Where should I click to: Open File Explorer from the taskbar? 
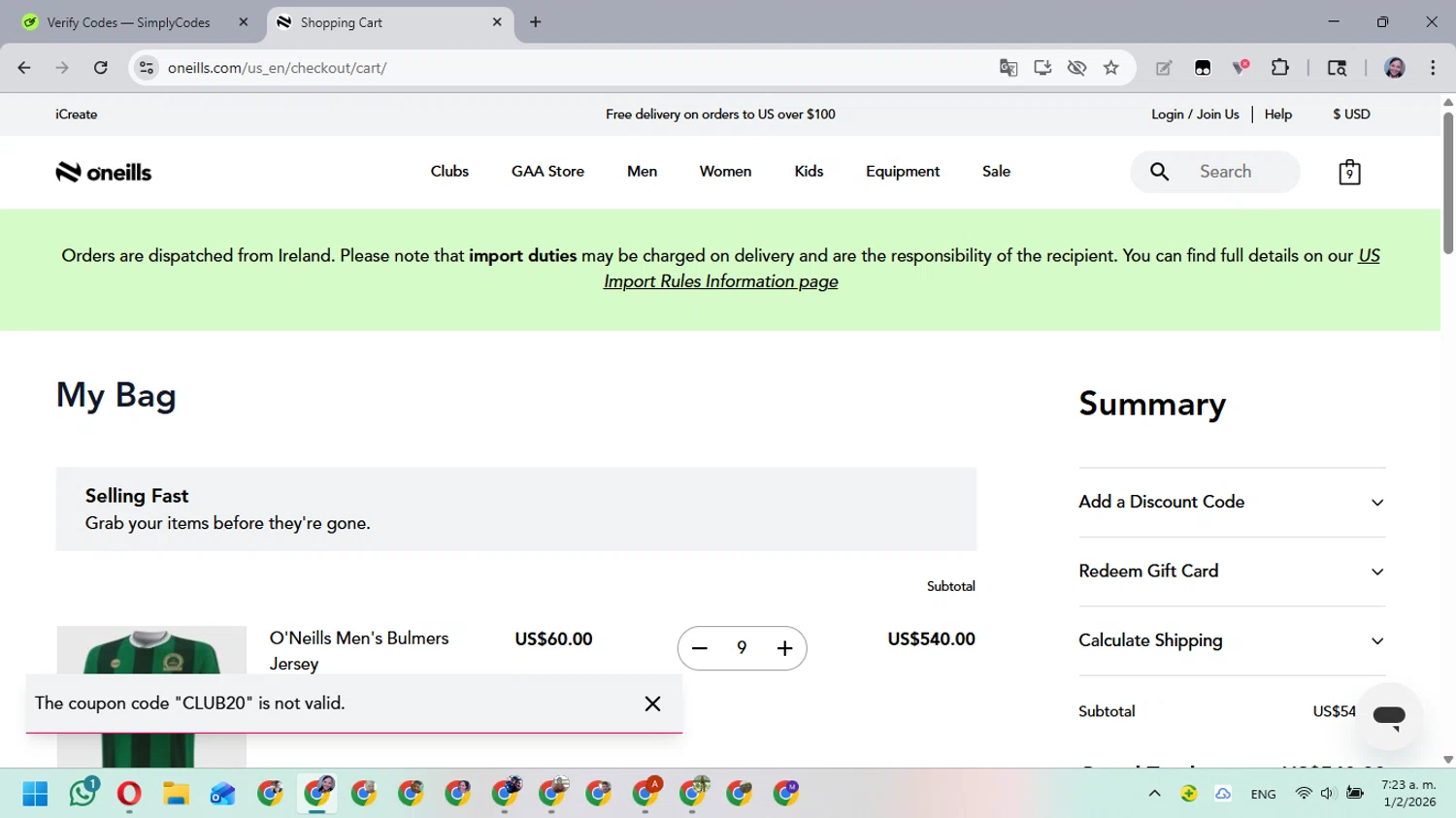click(176, 794)
